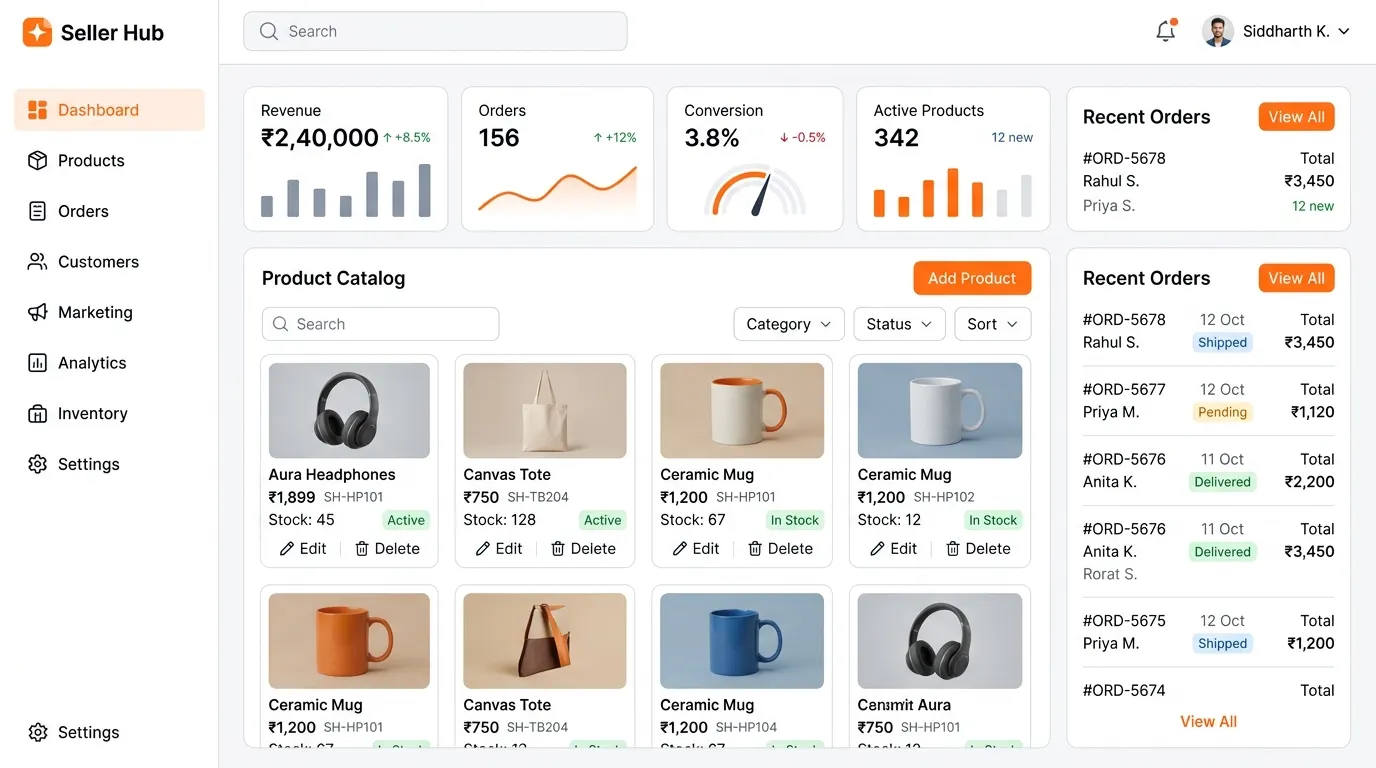1376x768 pixels.
Task: Go to Dashboard in sidebar
Action: pyautogui.click(x=109, y=110)
